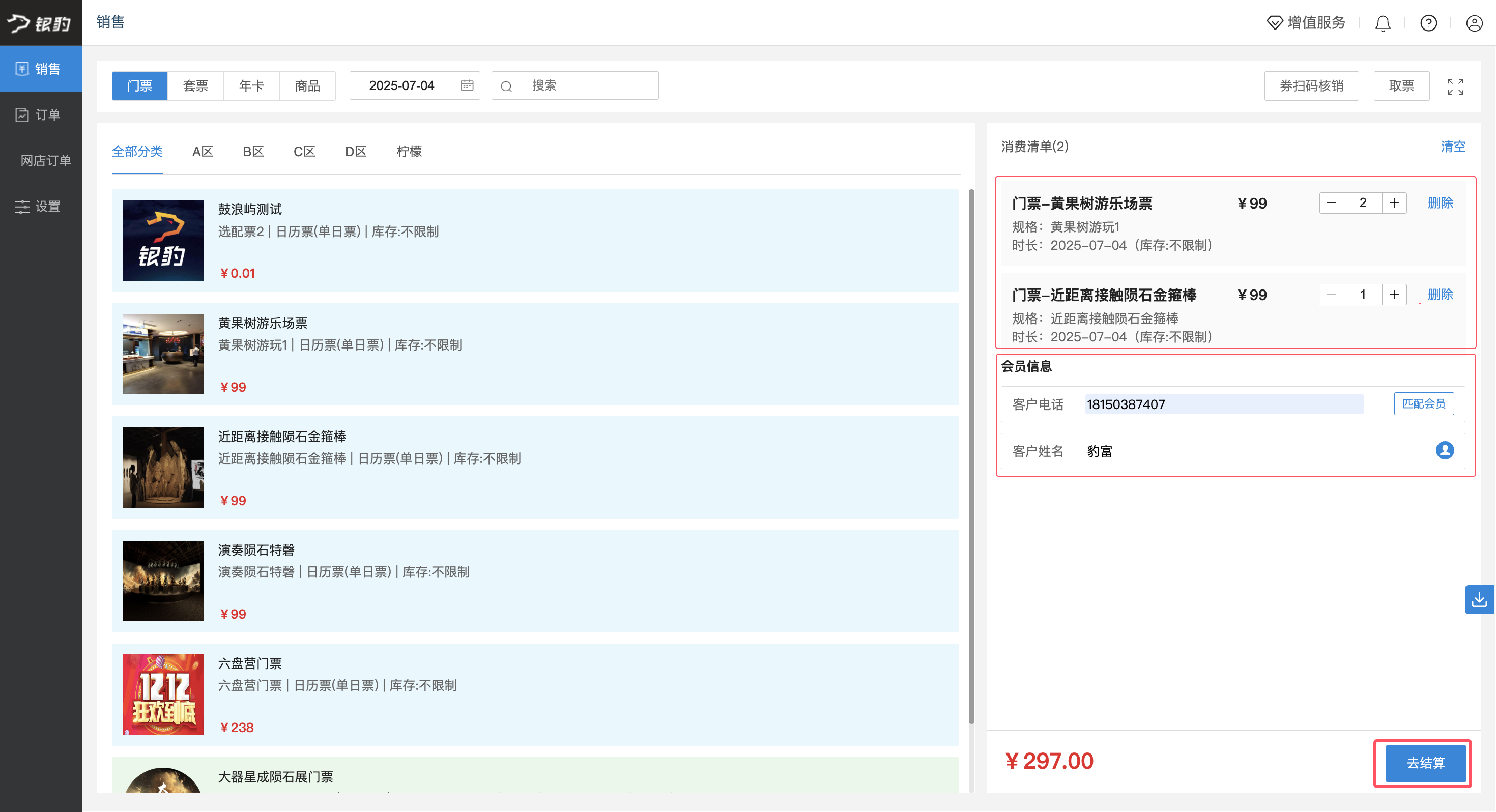The width and height of the screenshot is (1496, 812).
Task: Decrease quantity for 近距离接触陨石金箍棒
Action: click(x=1332, y=295)
